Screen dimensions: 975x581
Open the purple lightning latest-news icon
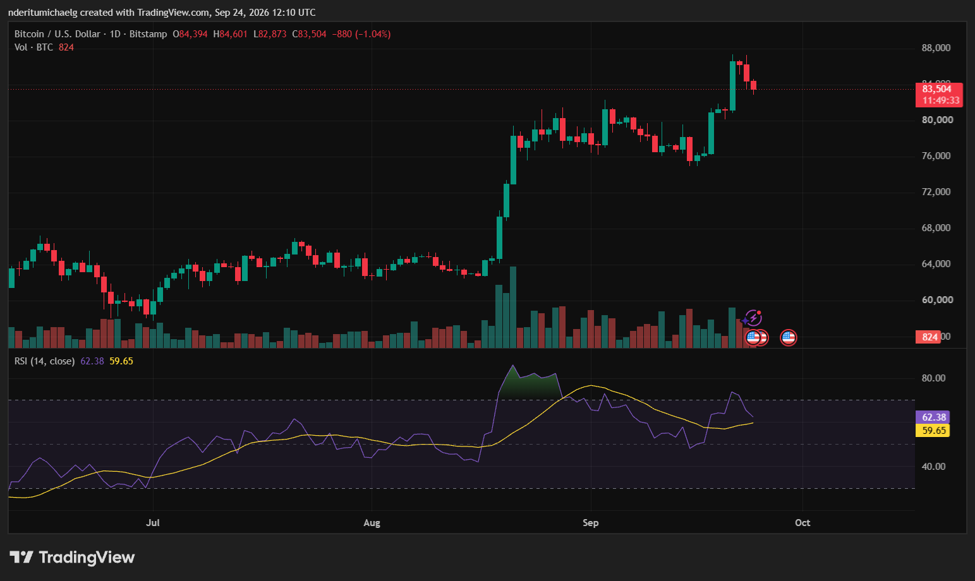point(753,318)
